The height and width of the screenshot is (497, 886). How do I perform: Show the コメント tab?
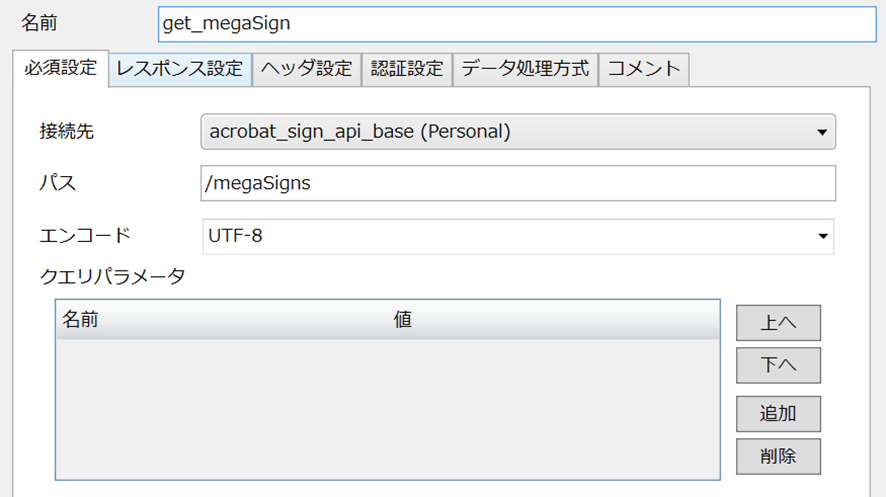644,70
